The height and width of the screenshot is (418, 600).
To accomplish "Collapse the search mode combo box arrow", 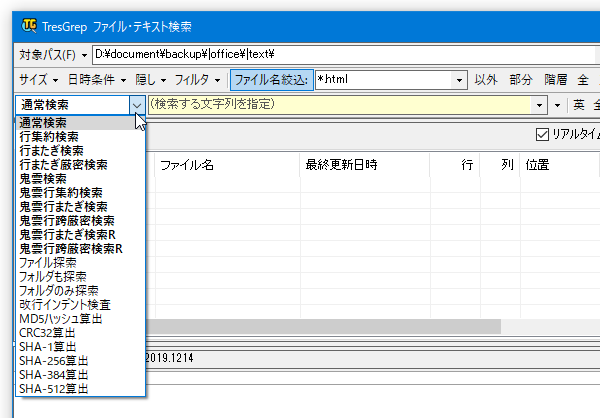I will click(x=137, y=105).
